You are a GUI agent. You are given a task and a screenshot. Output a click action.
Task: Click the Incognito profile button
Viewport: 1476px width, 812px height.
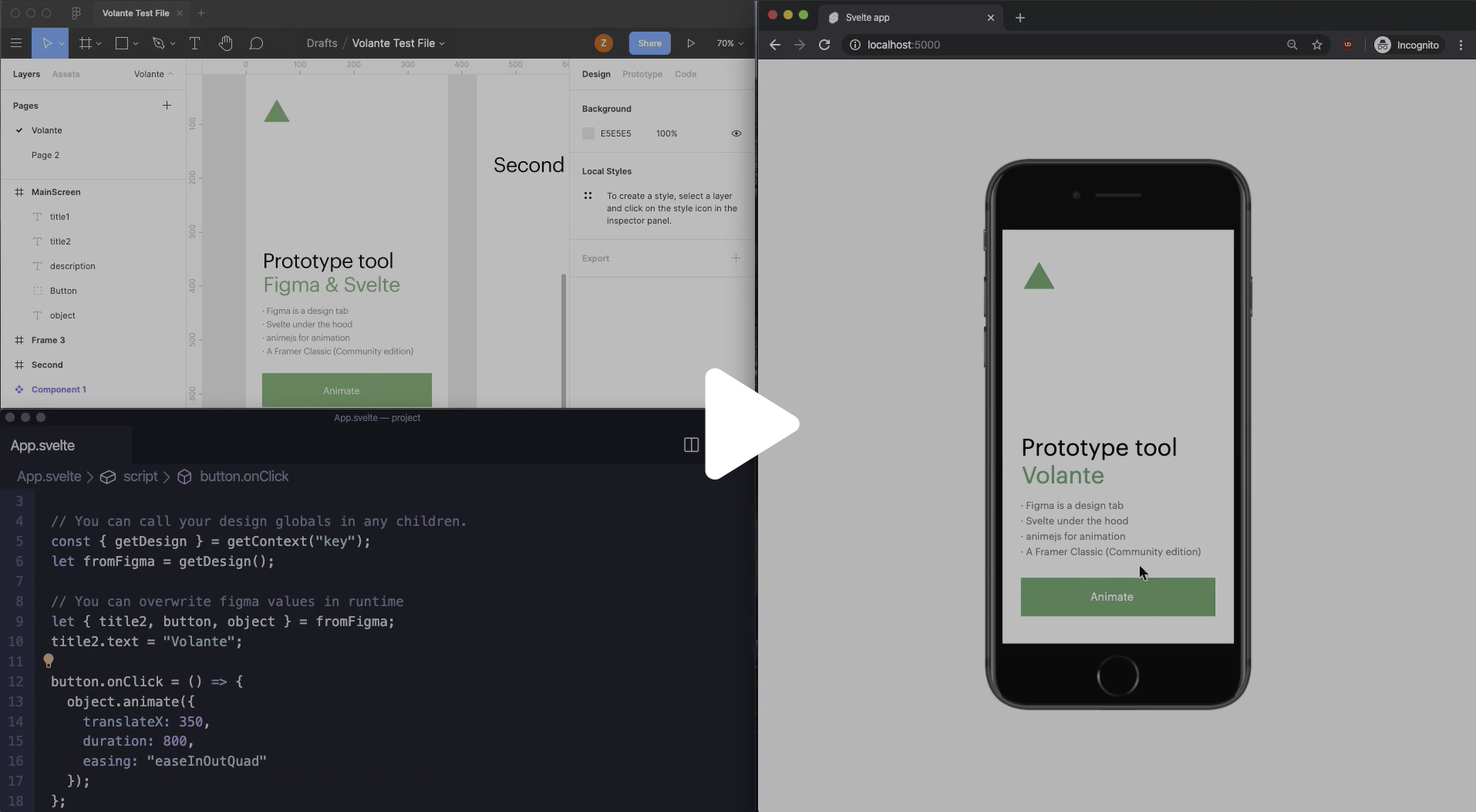[1407, 45]
